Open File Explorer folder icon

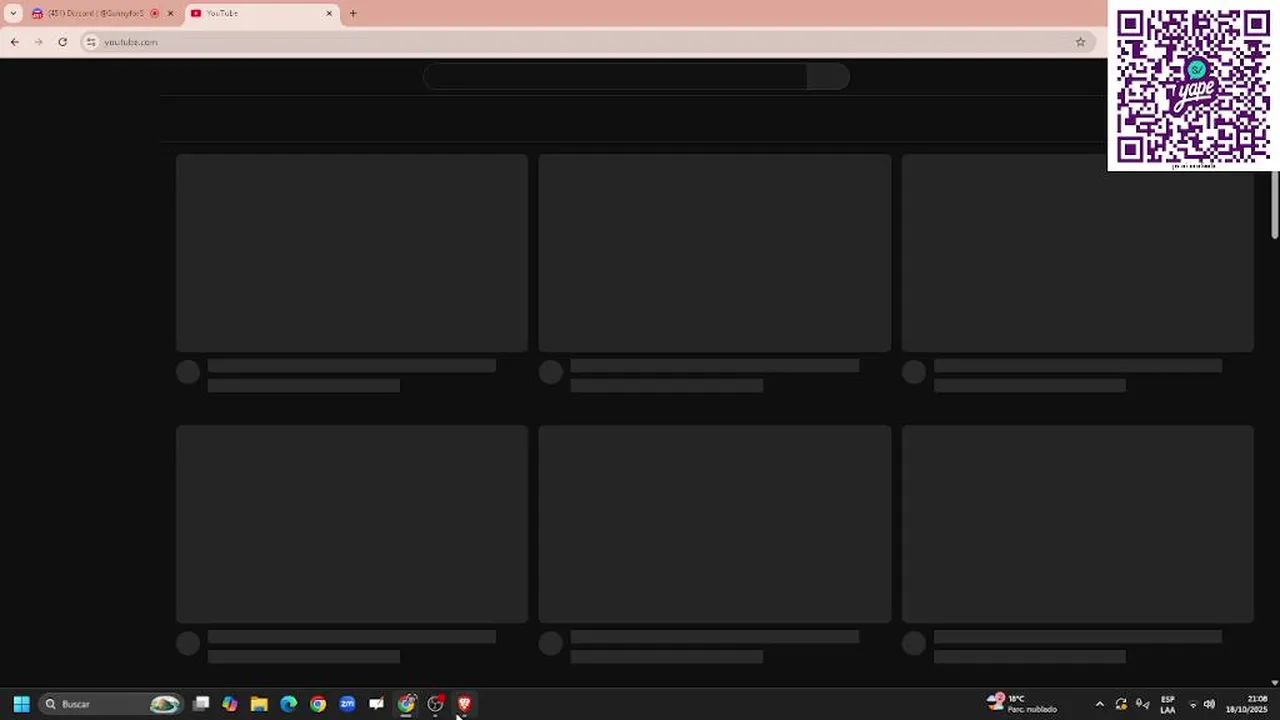click(x=259, y=704)
